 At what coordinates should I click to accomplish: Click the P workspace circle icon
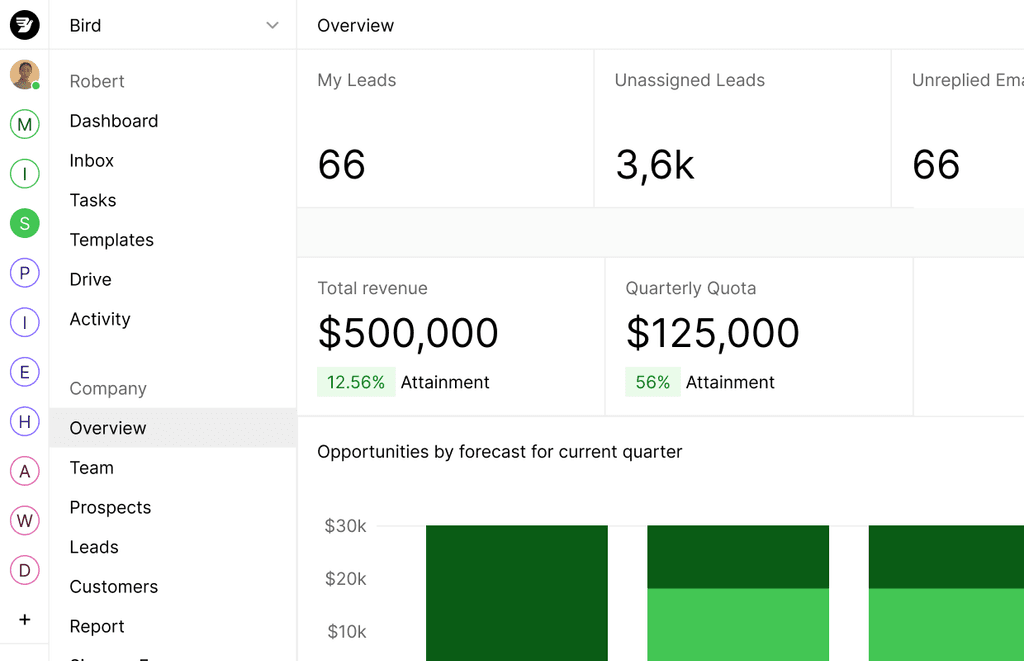24,272
